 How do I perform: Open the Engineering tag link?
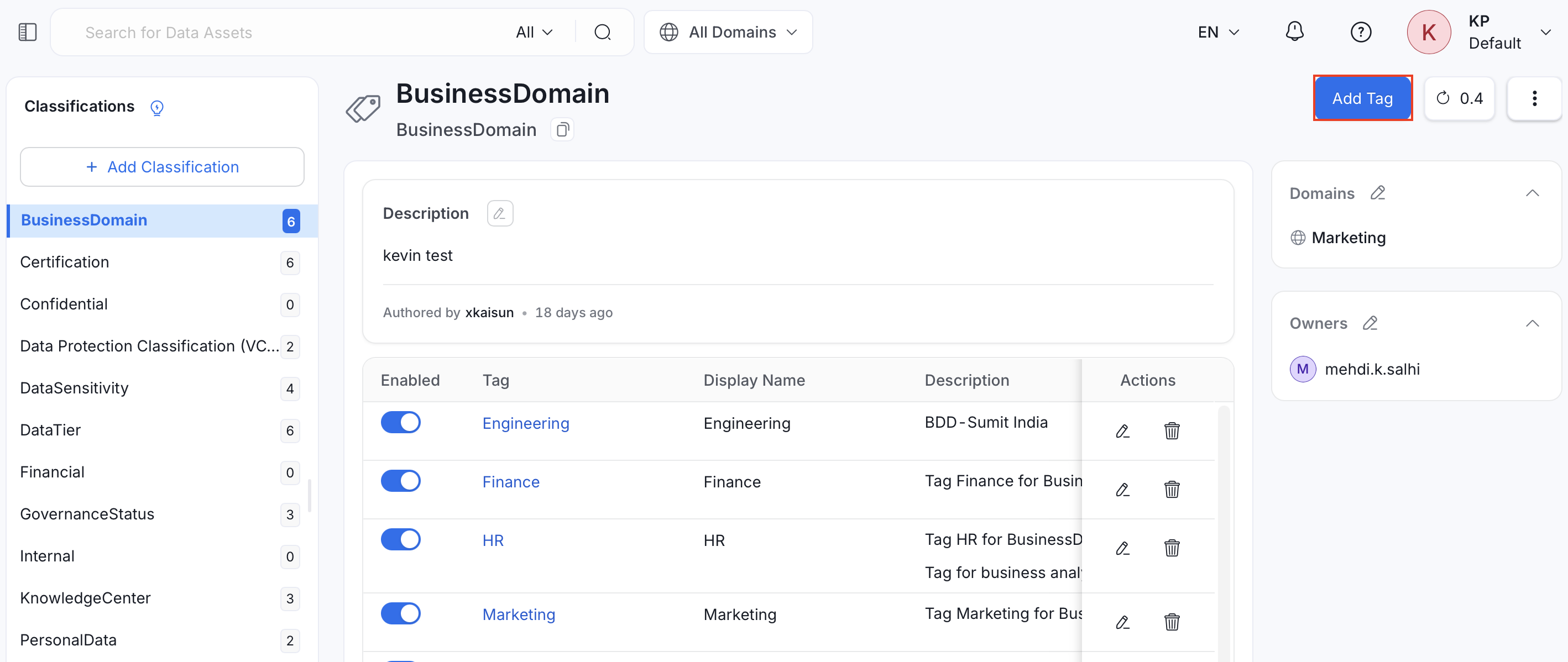[526, 423]
